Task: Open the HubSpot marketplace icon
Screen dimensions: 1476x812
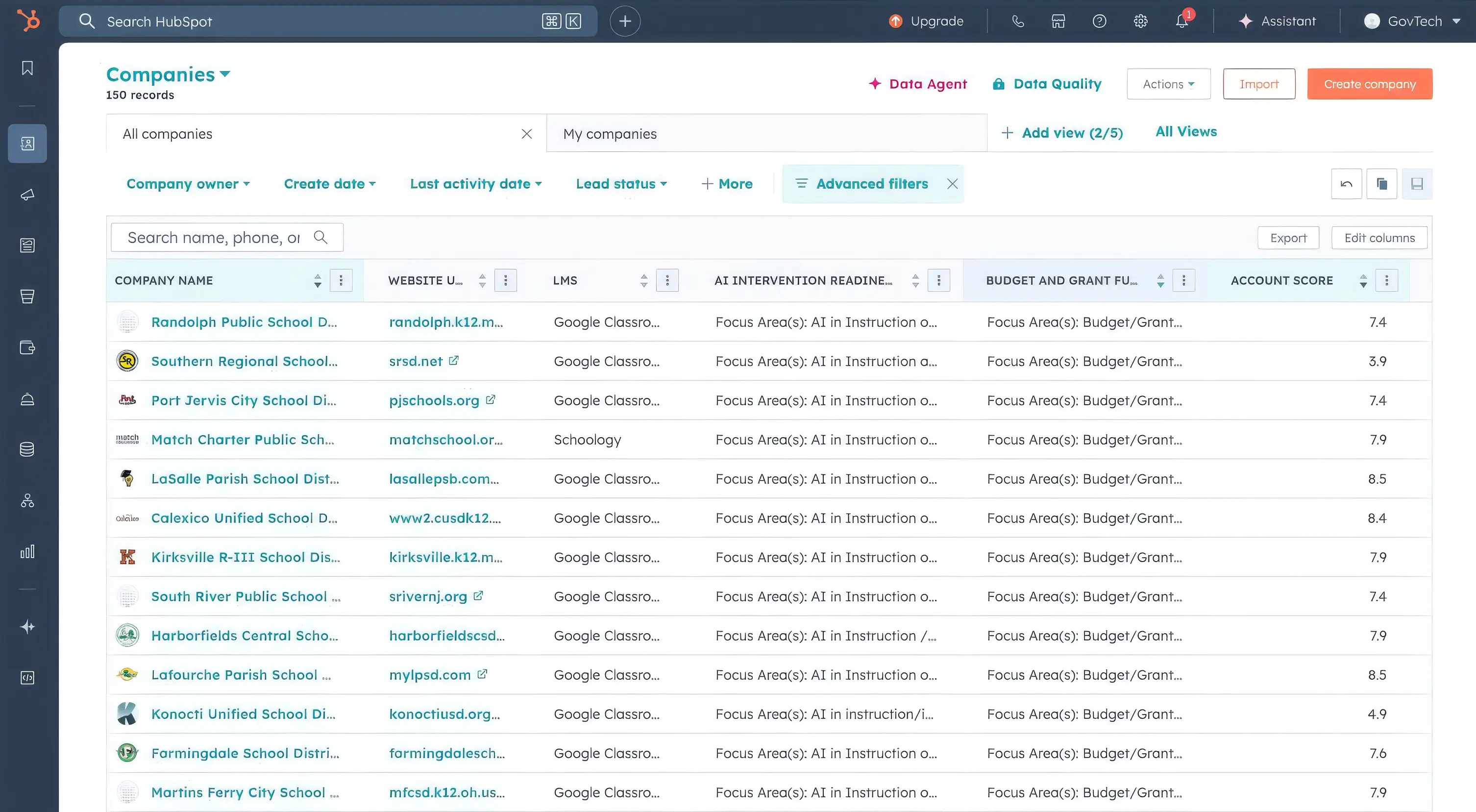Action: coord(1058,21)
